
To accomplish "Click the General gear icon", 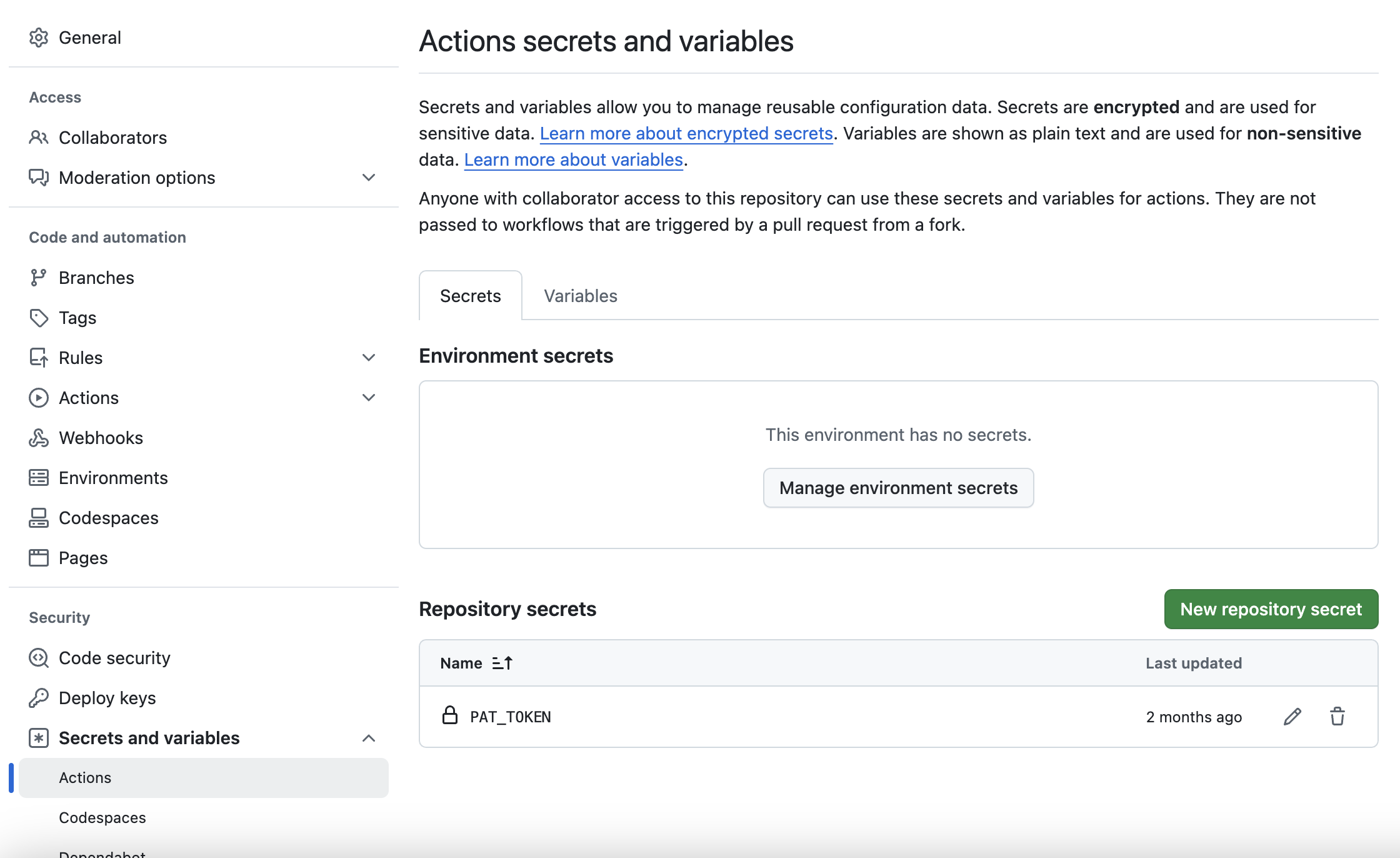I will click(39, 38).
